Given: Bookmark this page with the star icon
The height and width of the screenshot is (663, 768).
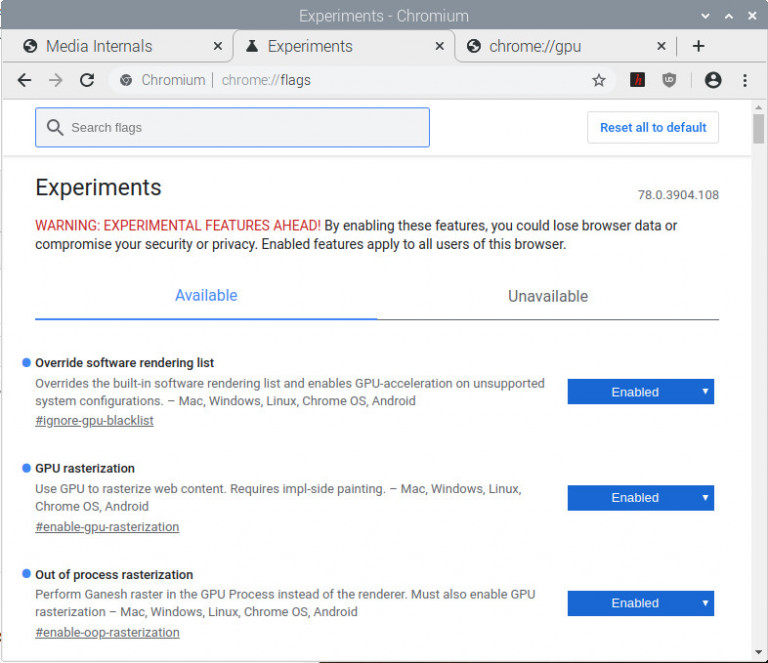Looking at the screenshot, I should pyautogui.click(x=599, y=80).
